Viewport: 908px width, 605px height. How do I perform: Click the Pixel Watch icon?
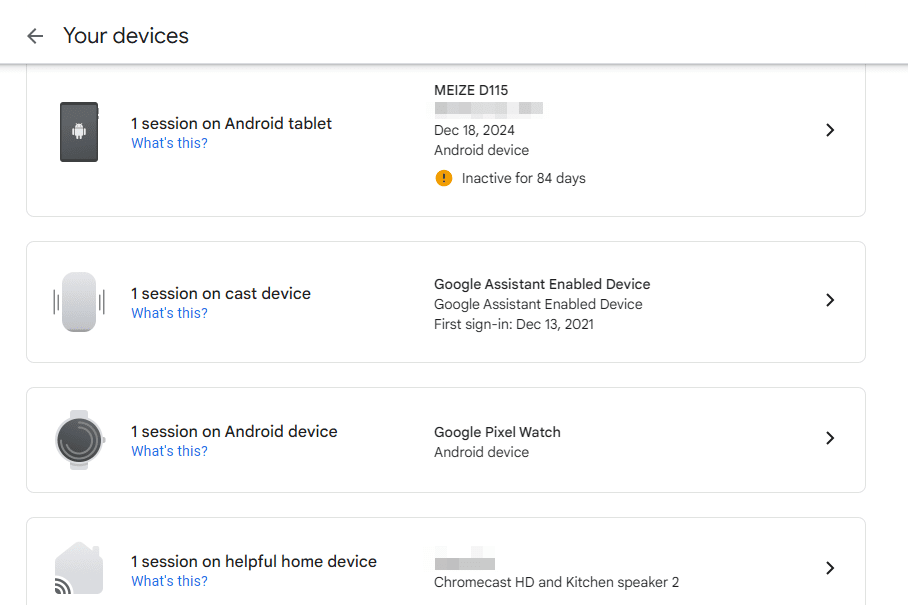click(79, 439)
